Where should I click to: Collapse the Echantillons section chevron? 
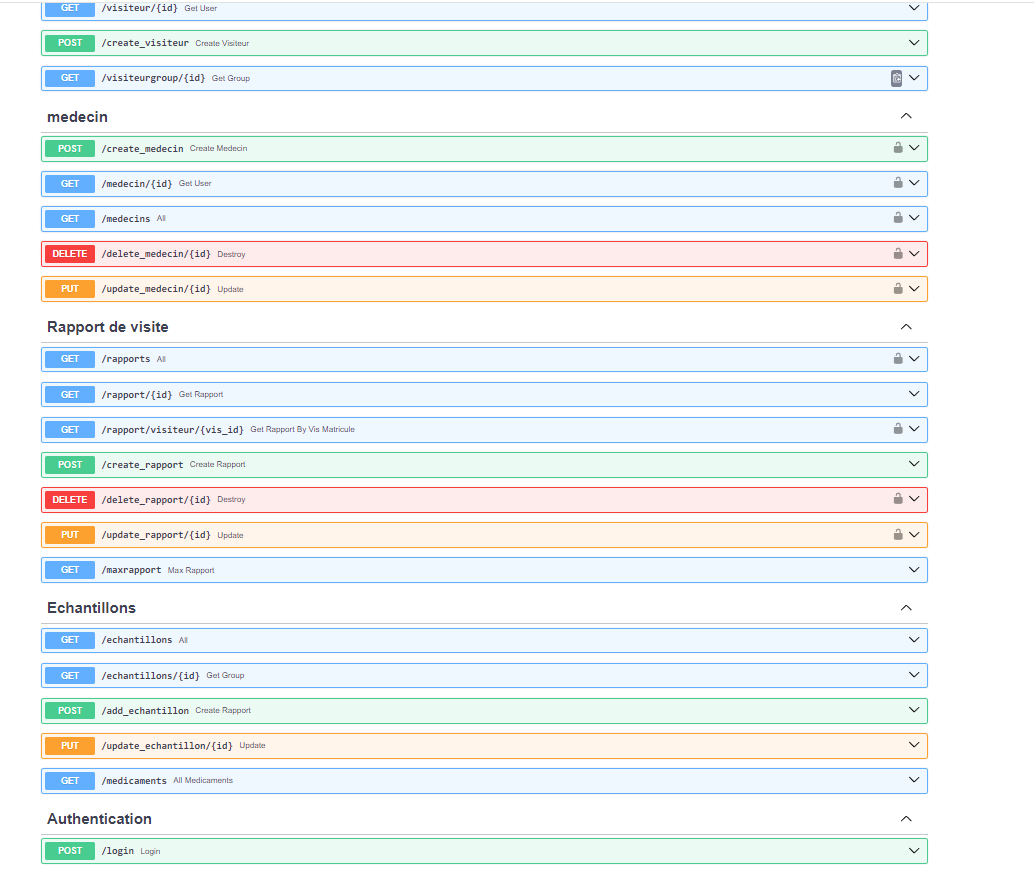[906, 608]
